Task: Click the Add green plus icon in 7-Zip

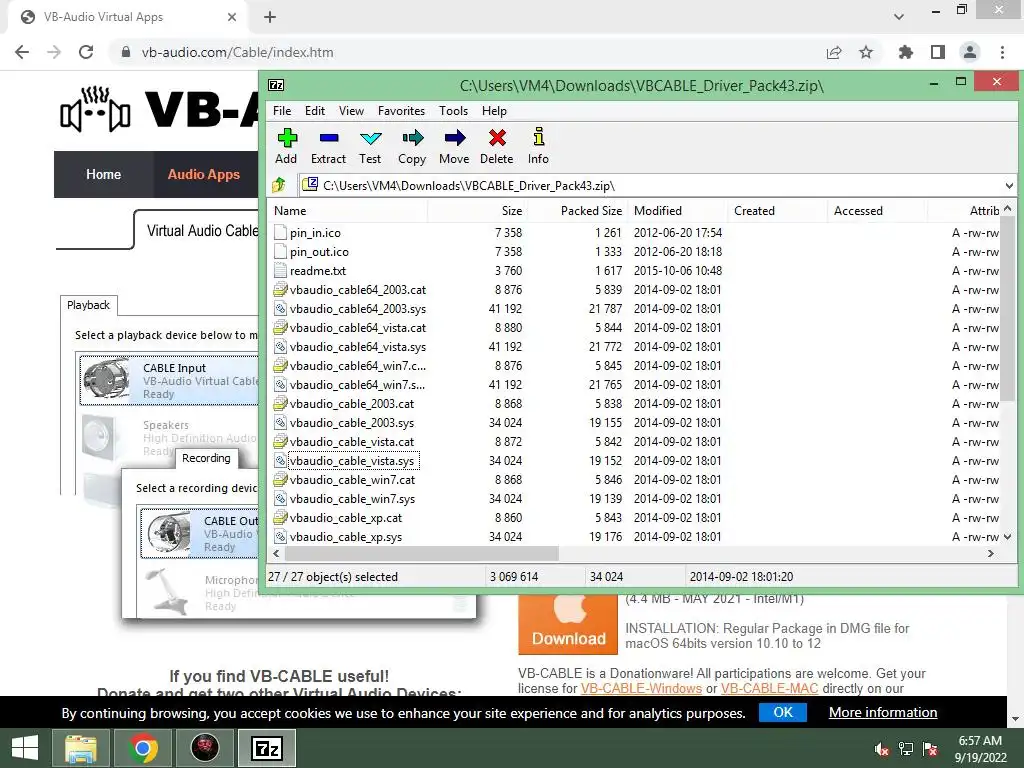Action: pos(287,138)
